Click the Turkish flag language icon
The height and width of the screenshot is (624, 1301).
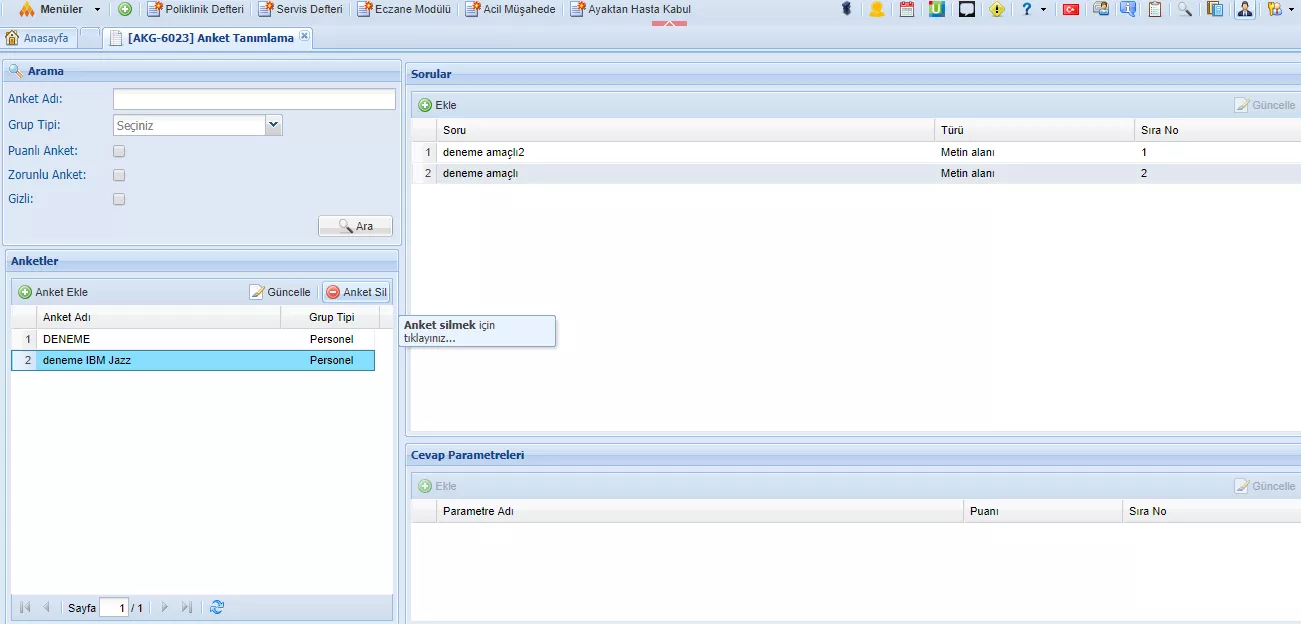click(x=1071, y=9)
